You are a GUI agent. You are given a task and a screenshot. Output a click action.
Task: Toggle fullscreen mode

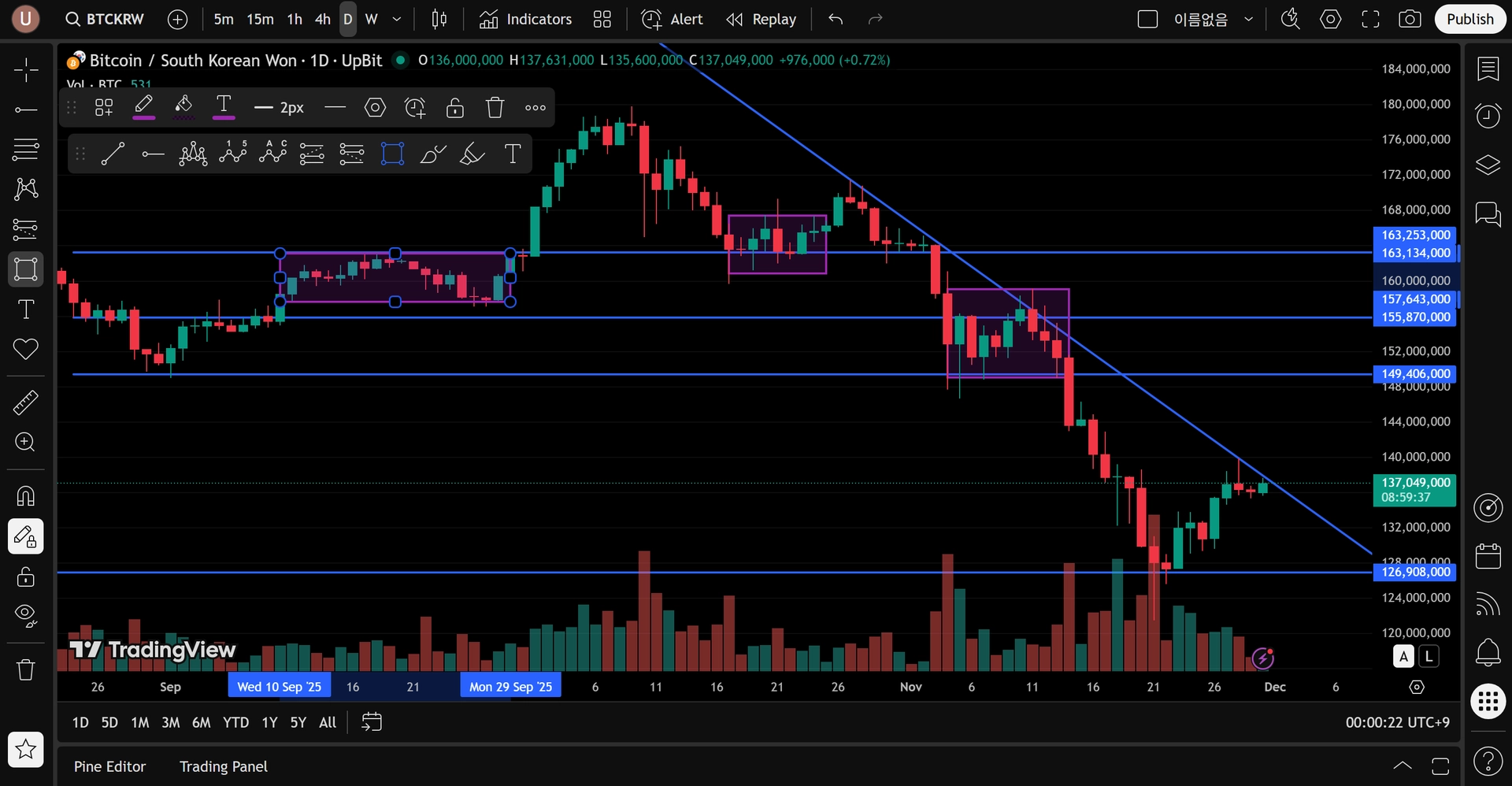coord(1370,20)
